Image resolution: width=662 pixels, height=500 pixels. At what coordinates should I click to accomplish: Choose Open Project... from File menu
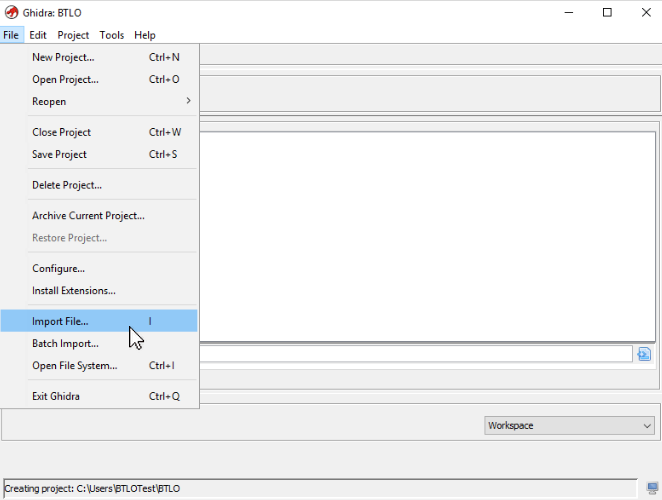click(x=99, y=79)
